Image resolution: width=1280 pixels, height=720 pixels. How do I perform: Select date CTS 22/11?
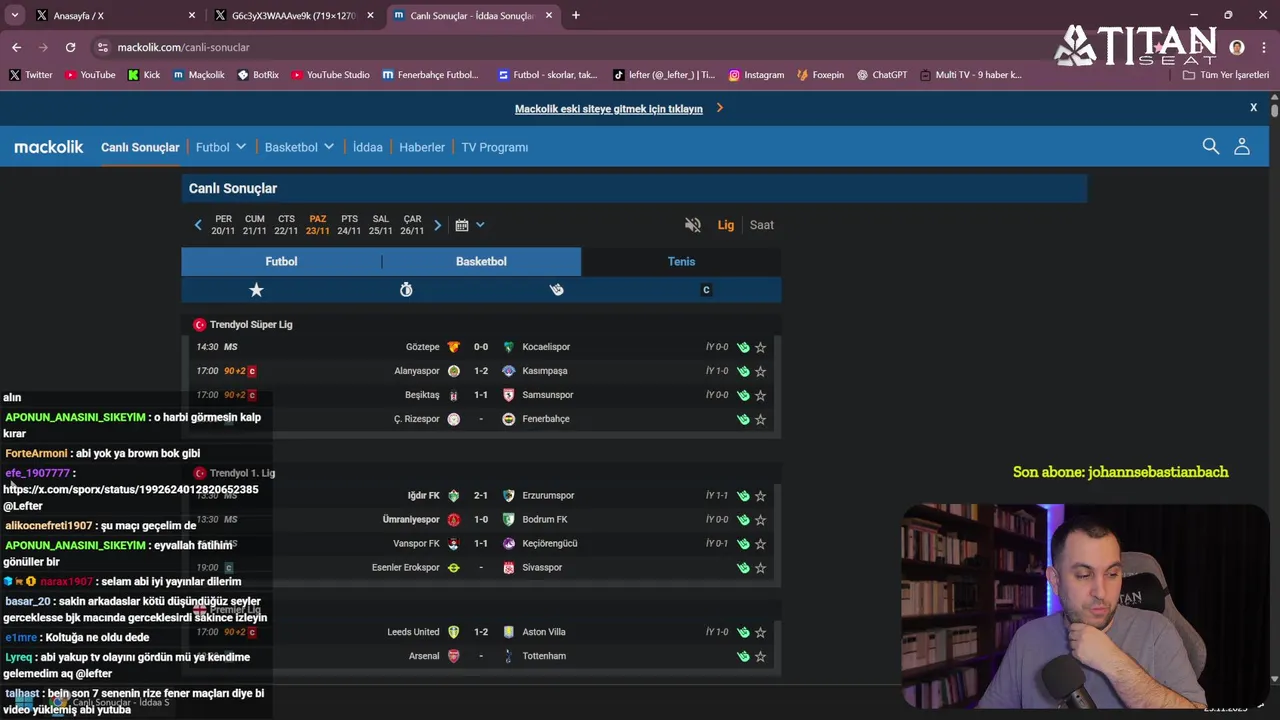tap(286, 225)
